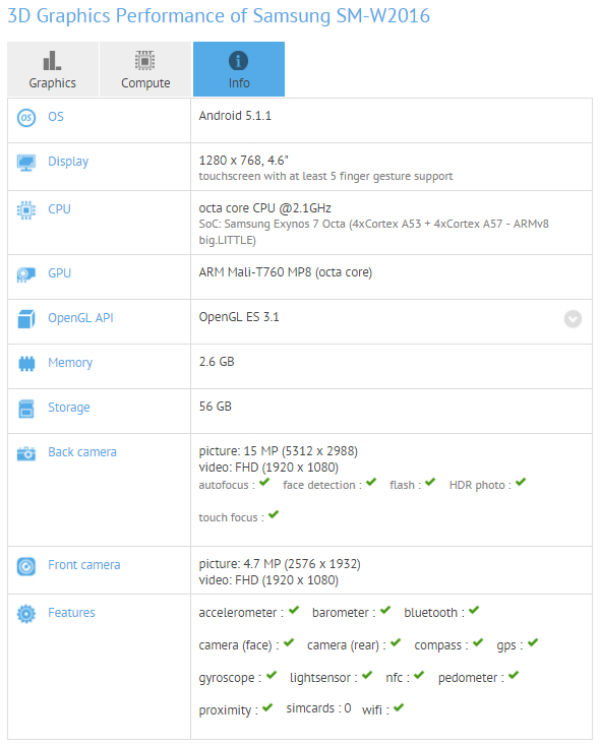The height and width of the screenshot is (745, 600).
Task: Click the simcards : 0 text
Action: 319,708
